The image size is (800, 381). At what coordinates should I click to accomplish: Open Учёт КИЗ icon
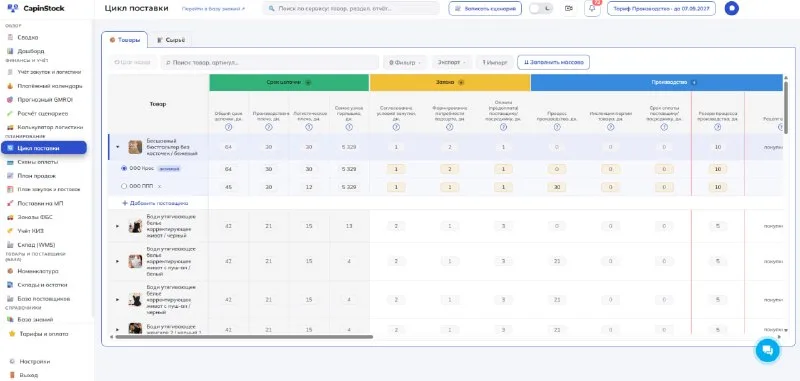[x=10, y=231]
